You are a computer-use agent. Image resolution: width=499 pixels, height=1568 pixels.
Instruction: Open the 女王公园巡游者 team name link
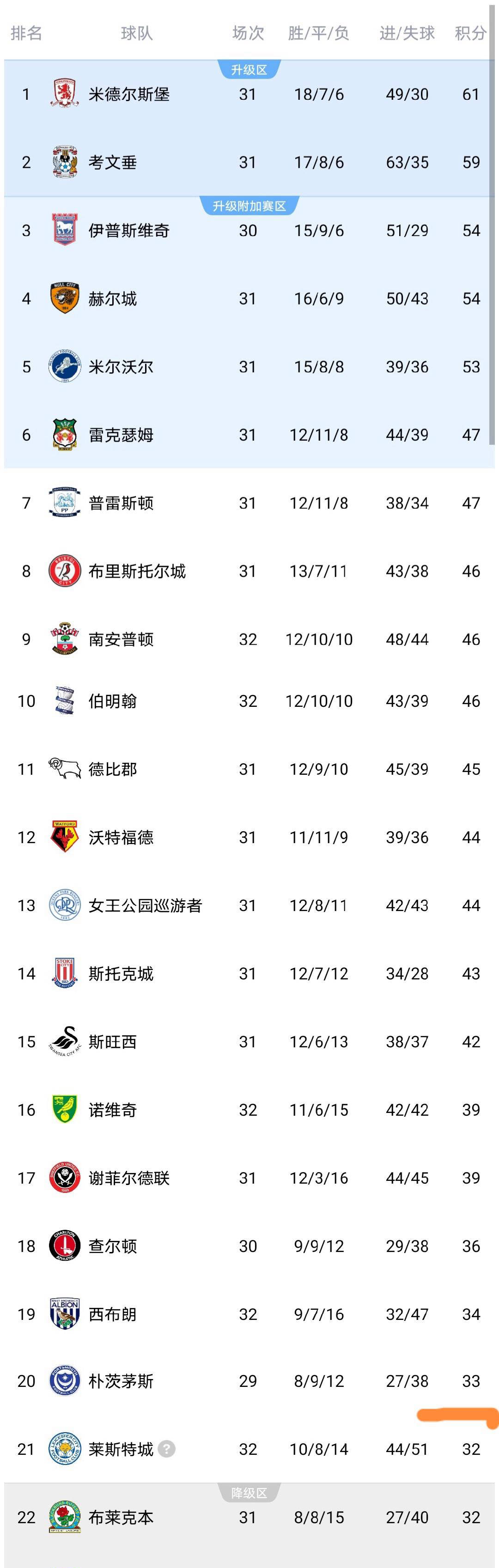[x=145, y=905]
